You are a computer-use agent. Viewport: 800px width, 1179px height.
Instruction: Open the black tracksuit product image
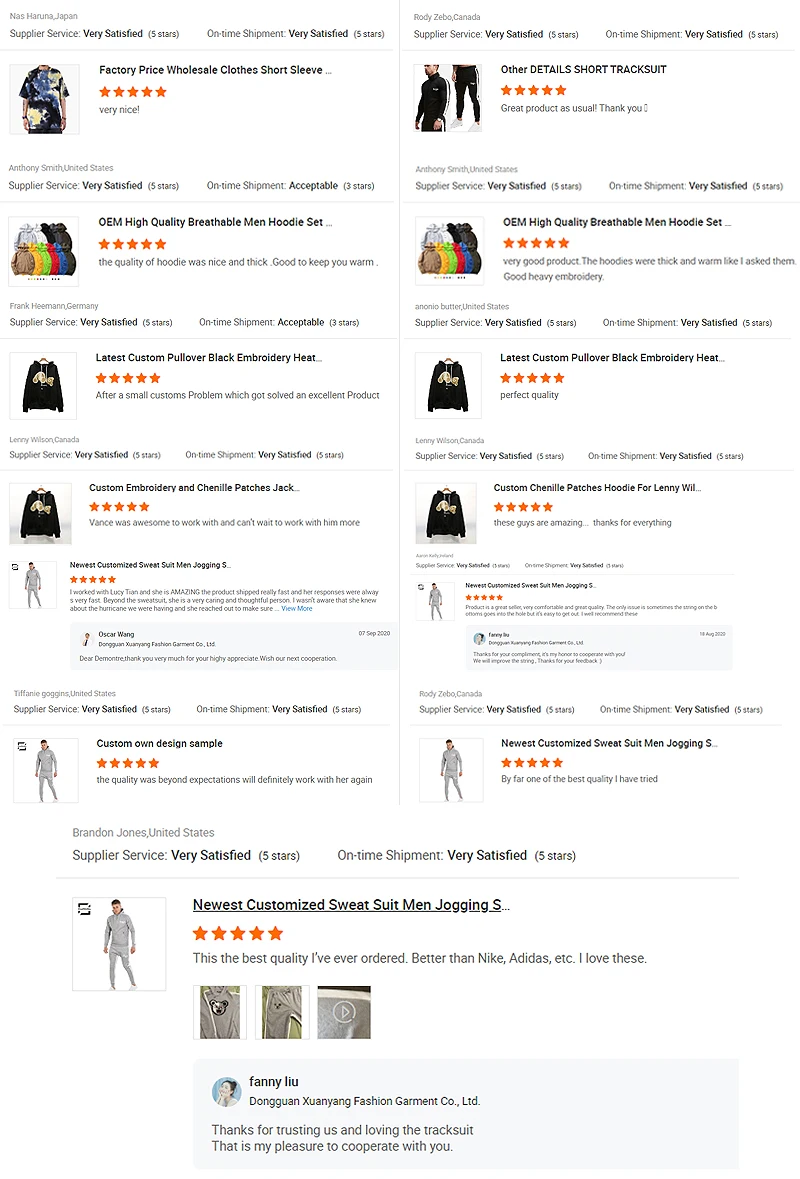pyautogui.click(x=448, y=98)
